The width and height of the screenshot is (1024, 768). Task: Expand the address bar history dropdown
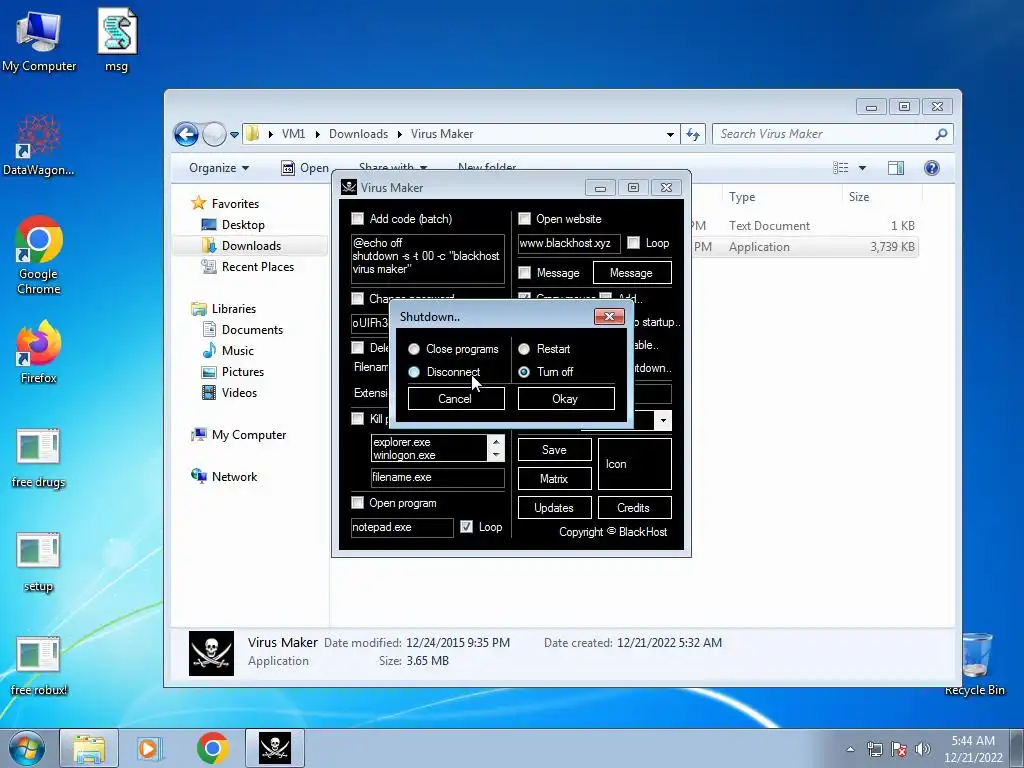(x=670, y=135)
